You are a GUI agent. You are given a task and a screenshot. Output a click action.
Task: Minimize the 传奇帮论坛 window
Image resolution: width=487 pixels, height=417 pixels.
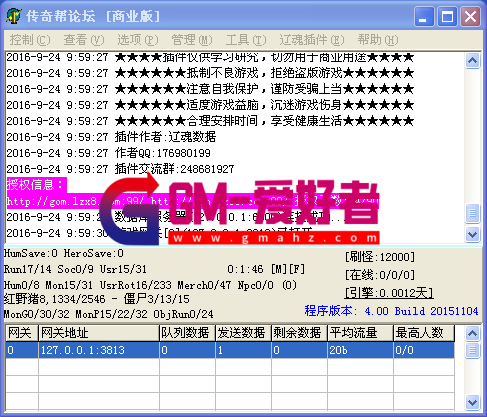pyautogui.click(x=424, y=17)
